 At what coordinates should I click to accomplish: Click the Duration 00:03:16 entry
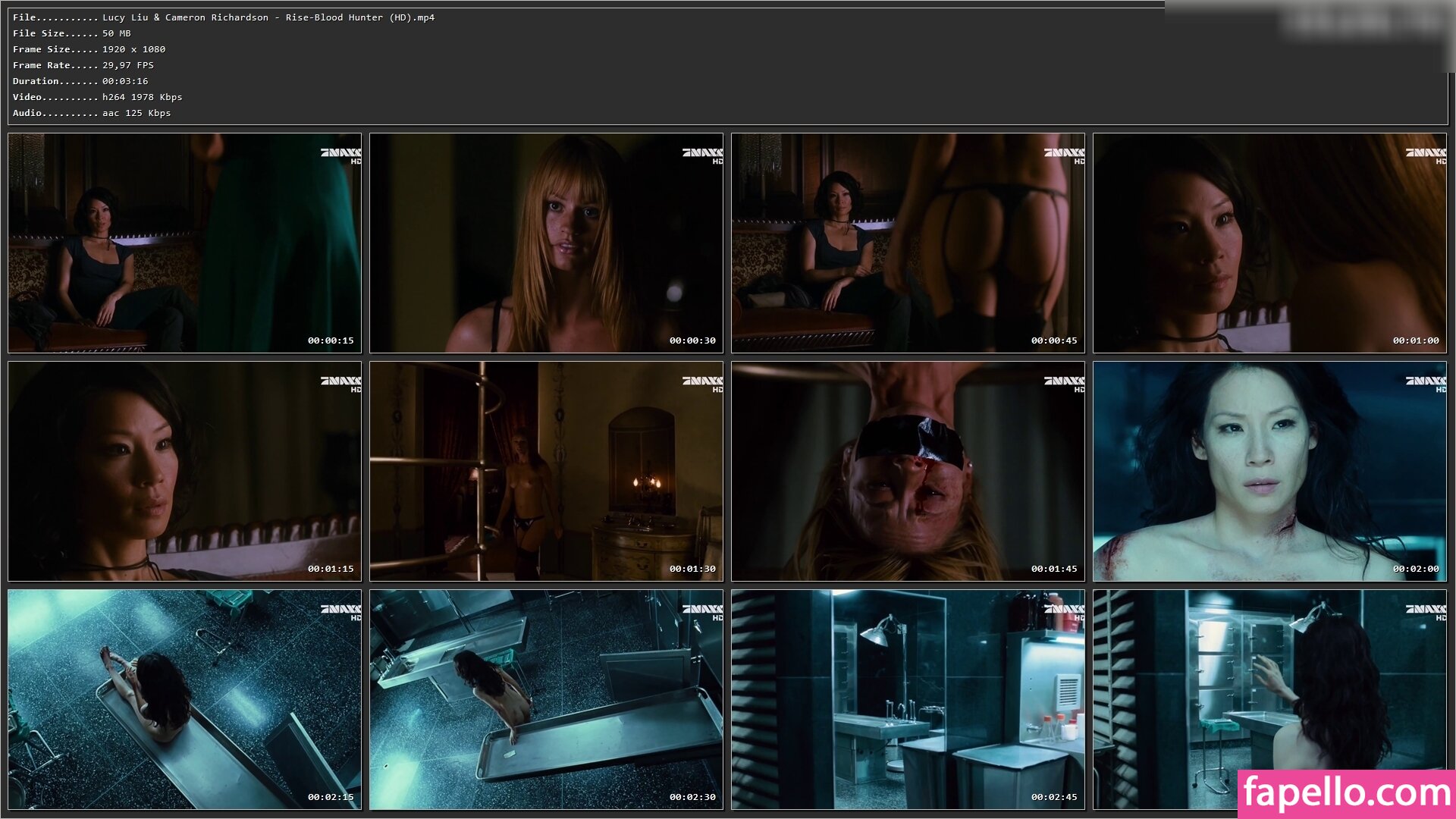[80, 81]
